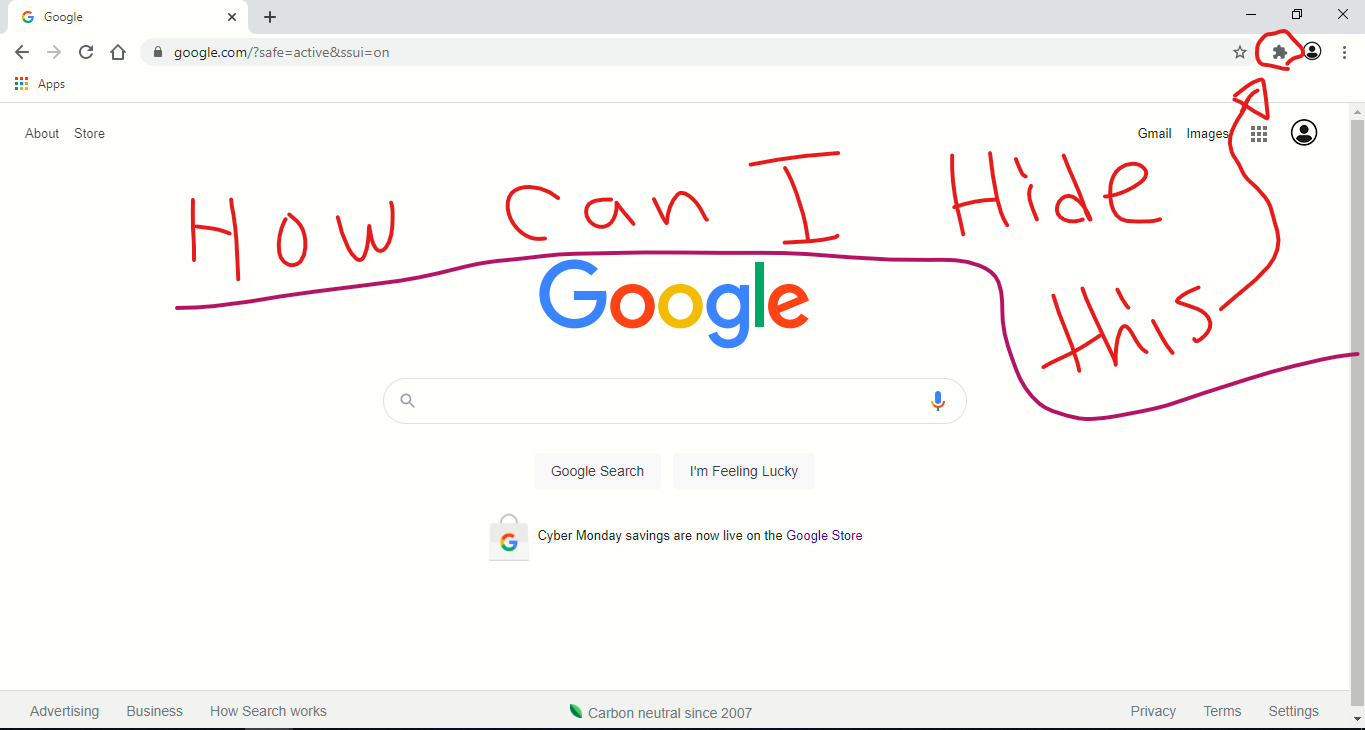Click the address bar URL
The height and width of the screenshot is (730, 1365).
[281, 52]
